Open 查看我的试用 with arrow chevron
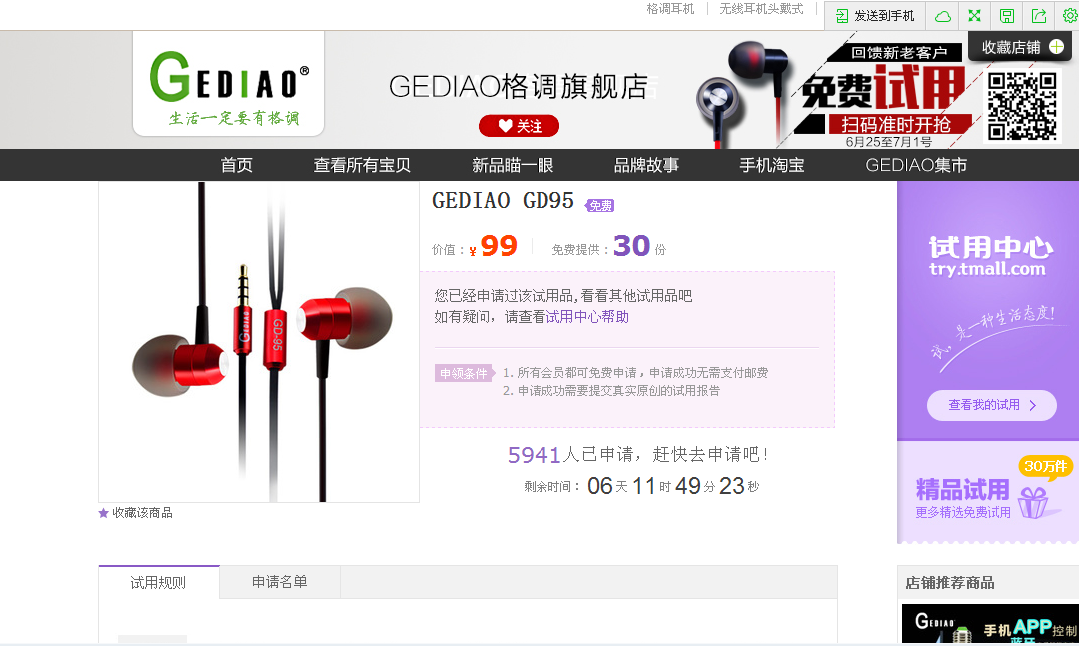 pos(992,405)
